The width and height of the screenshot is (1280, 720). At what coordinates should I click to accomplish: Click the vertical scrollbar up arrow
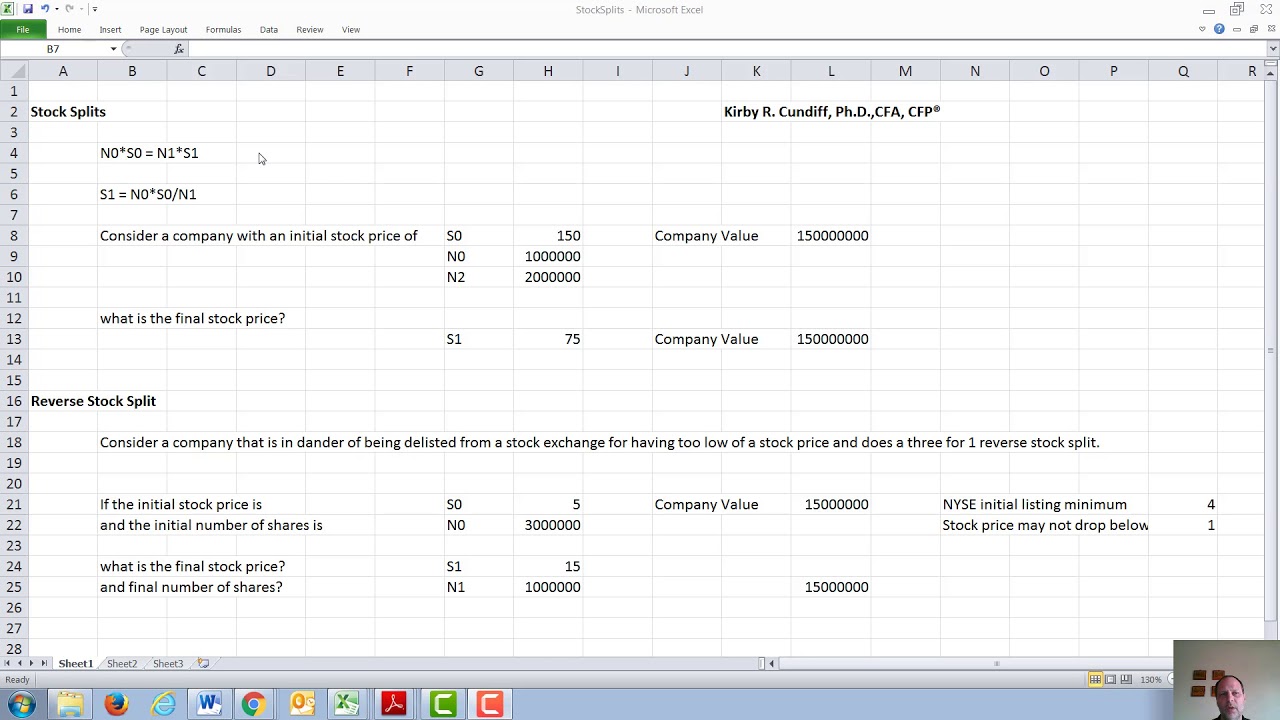click(x=1272, y=72)
